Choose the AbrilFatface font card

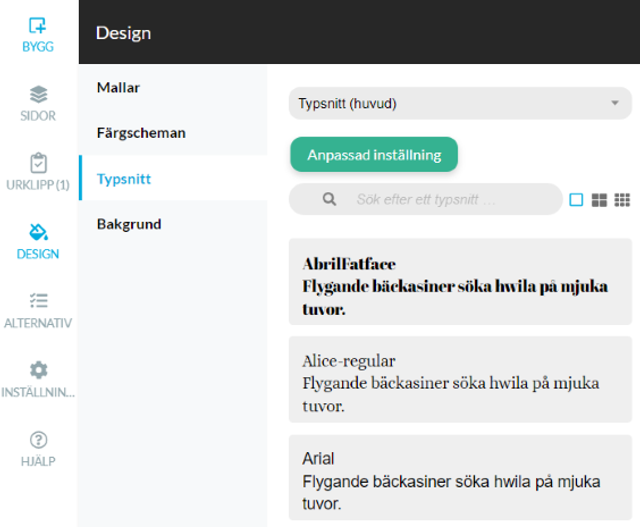(x=460, y=282)
